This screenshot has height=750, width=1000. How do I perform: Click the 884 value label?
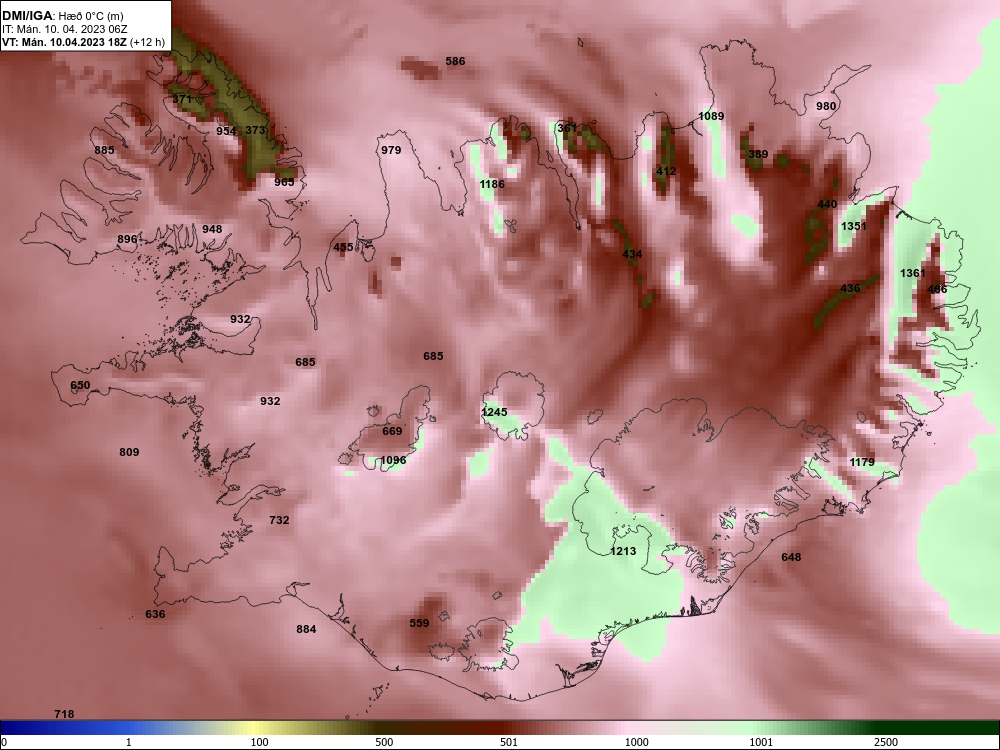tap(306, 629)
